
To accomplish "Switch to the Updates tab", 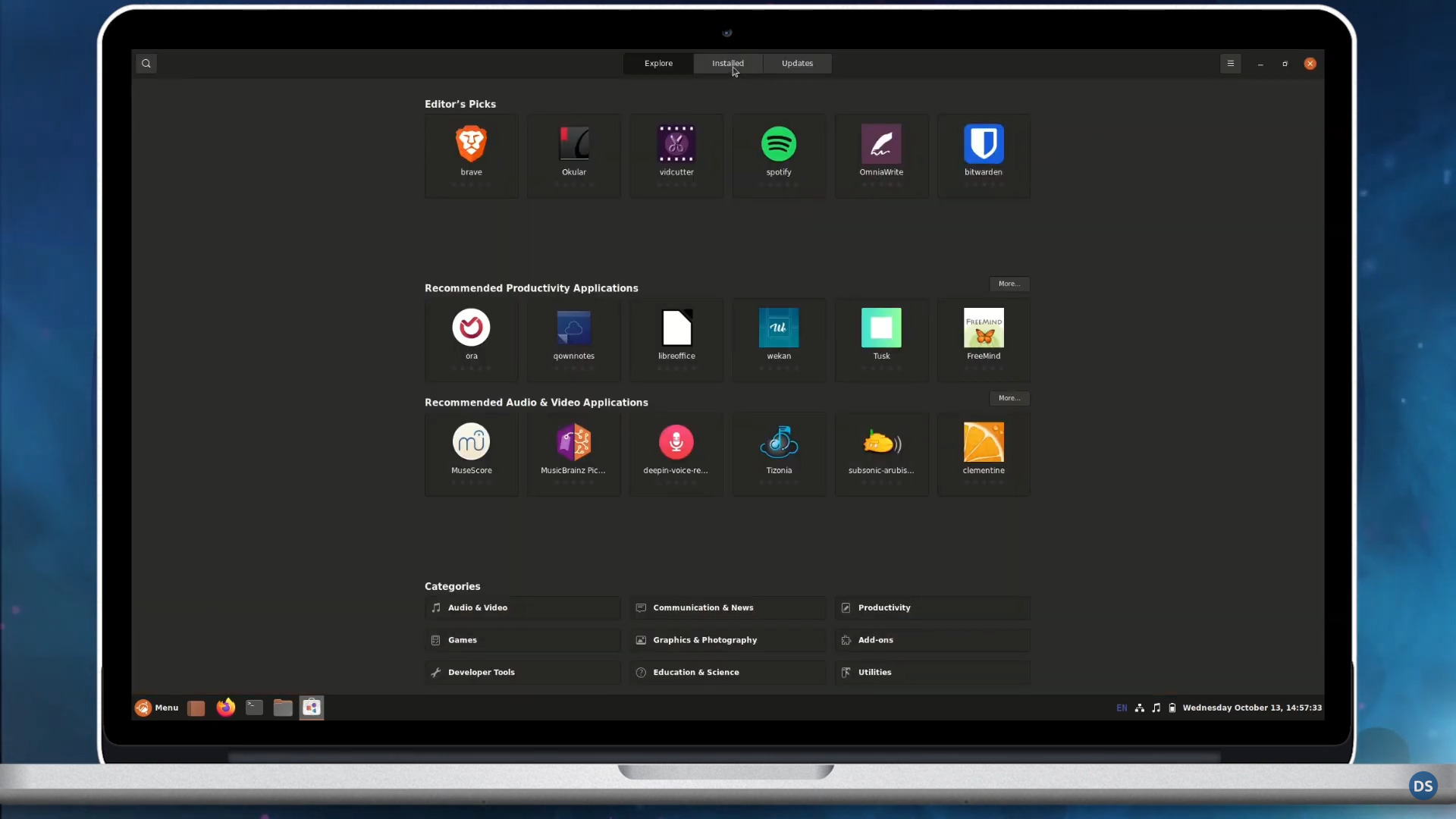I will click(797, 64).
